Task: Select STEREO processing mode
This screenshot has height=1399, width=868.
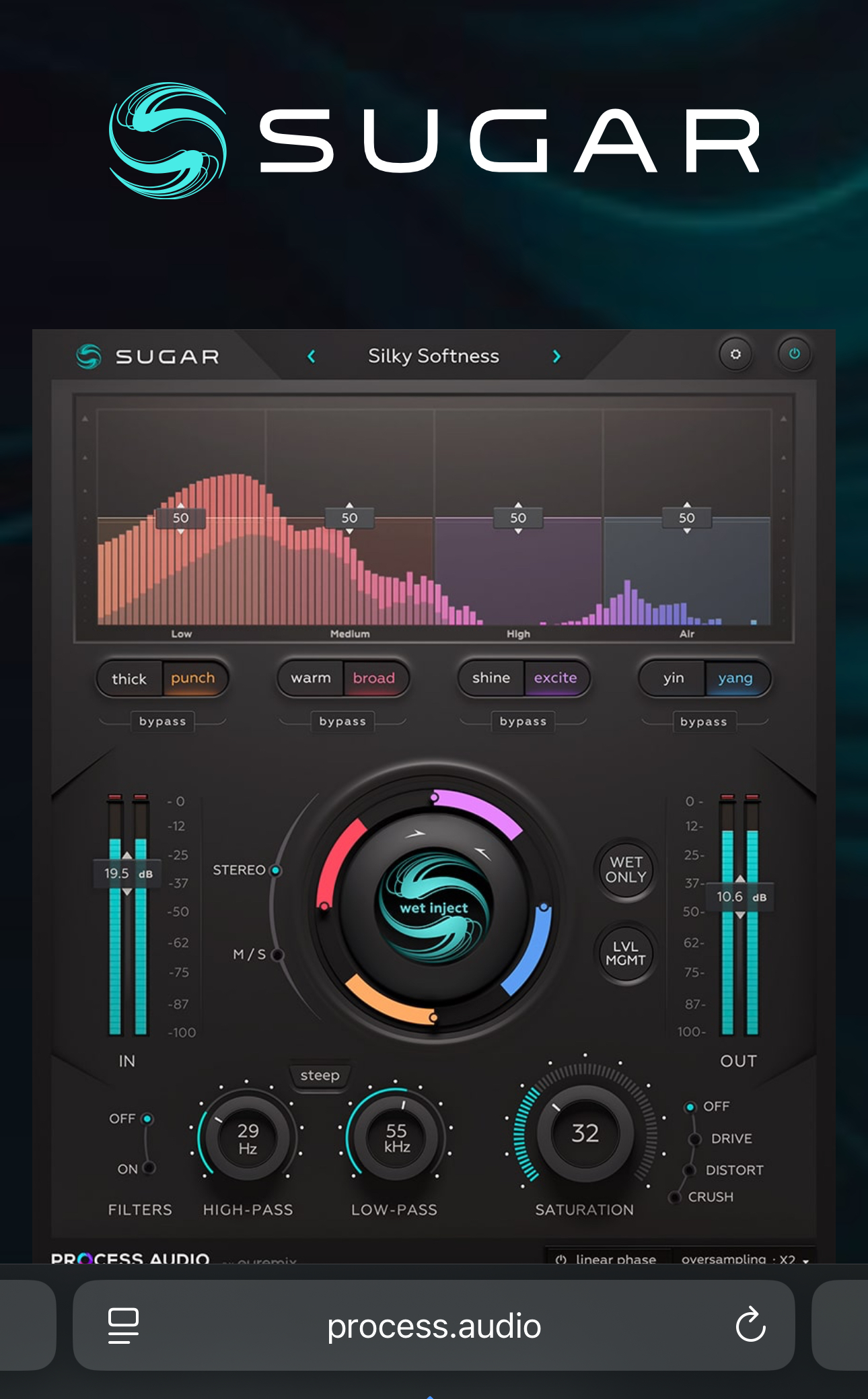Action: tap(246, 870)
